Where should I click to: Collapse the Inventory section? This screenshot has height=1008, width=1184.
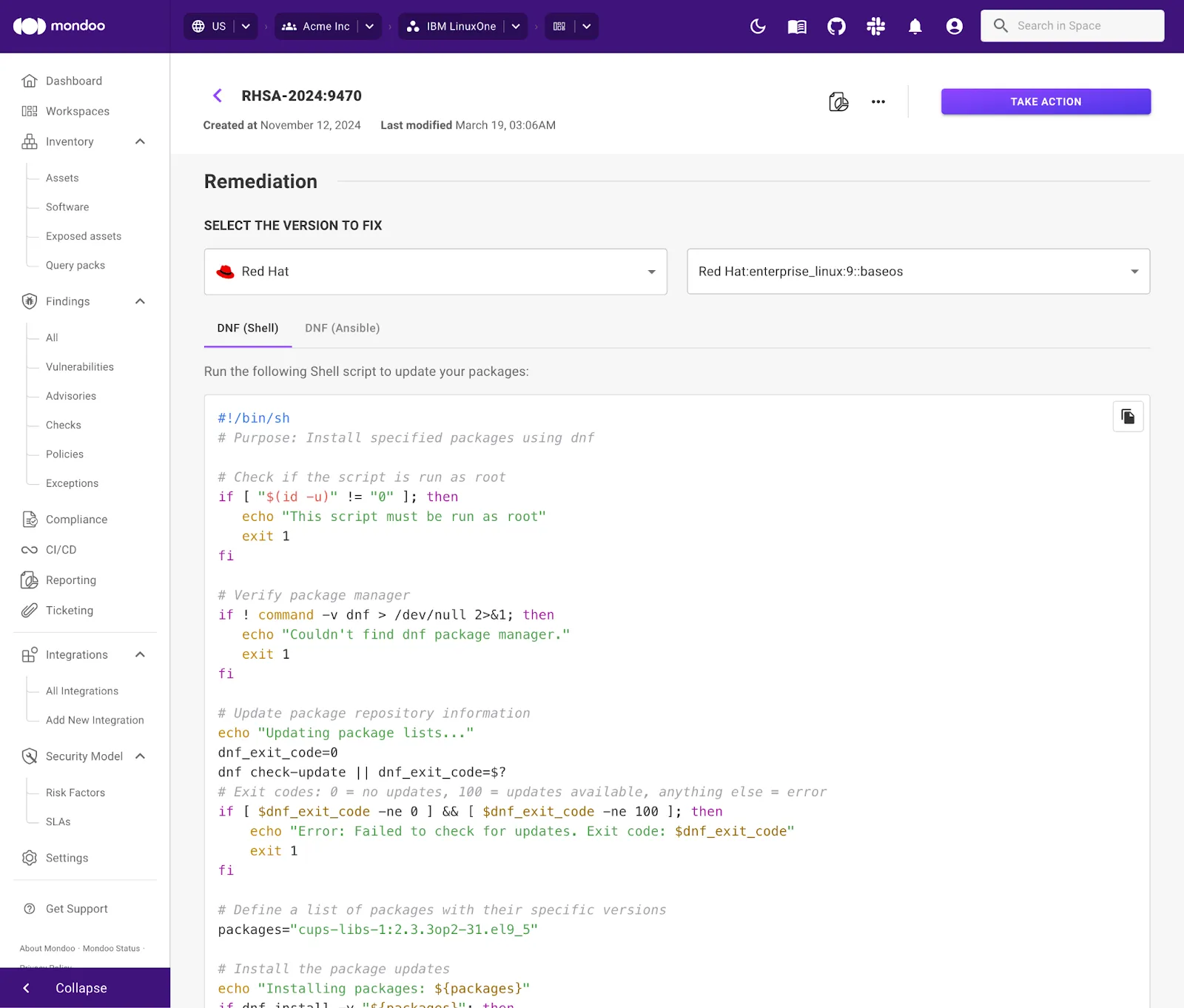tap(140, 141)
